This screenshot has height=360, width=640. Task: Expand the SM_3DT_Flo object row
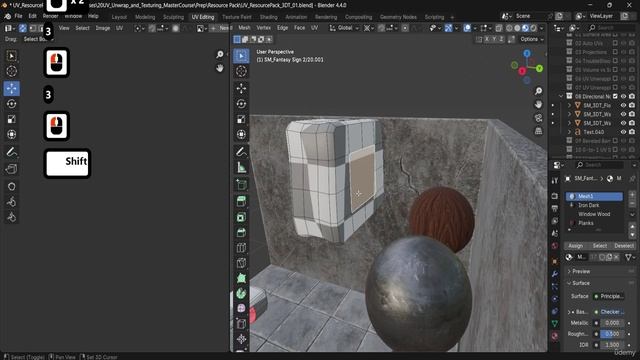[x=569, y=105]
